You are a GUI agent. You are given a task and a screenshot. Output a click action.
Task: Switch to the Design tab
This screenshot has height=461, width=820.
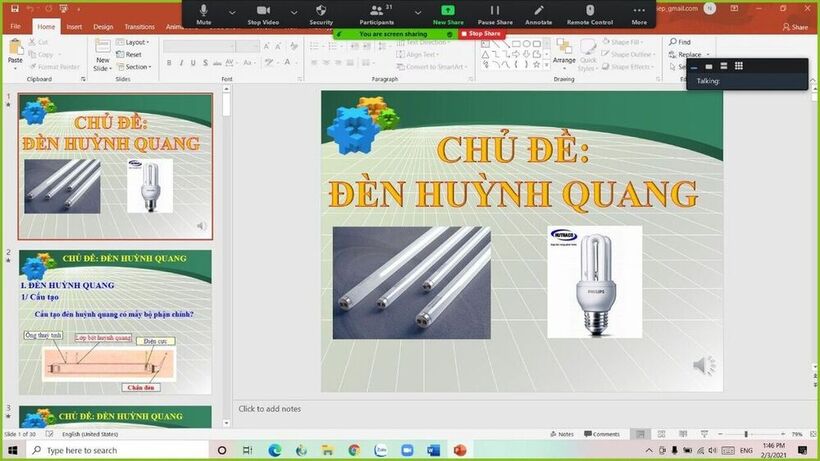click(x=103, y=27)
